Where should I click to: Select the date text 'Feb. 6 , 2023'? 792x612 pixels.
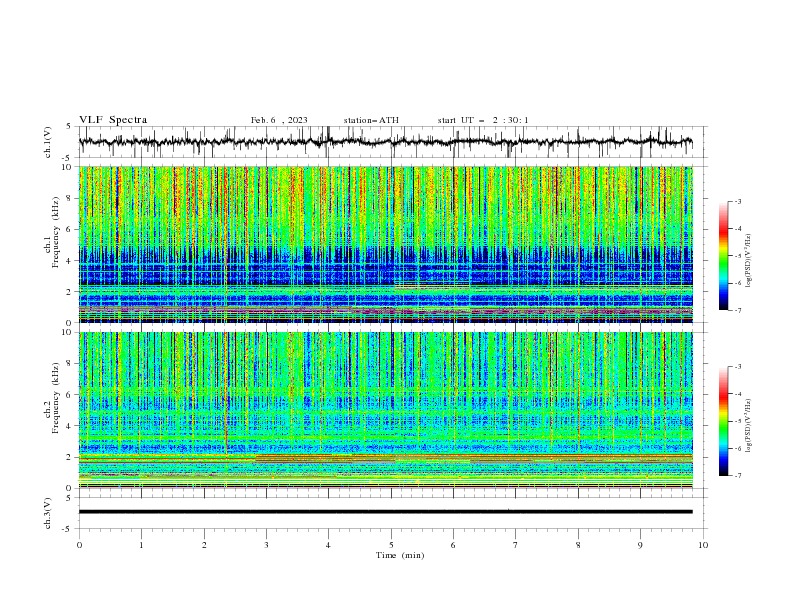tap(279, 120)
